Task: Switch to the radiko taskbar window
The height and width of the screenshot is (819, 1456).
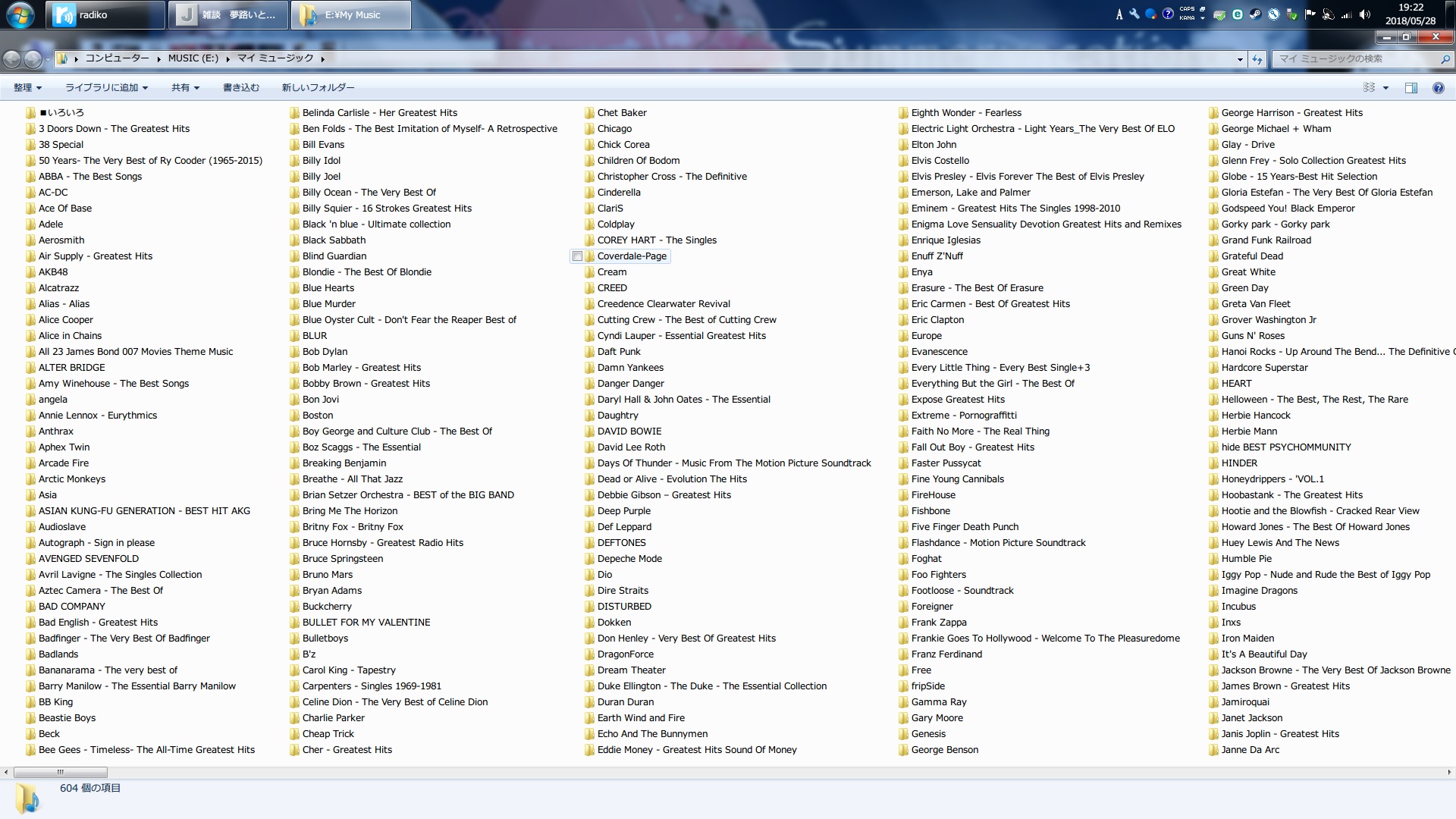Action: click(105, 14)
